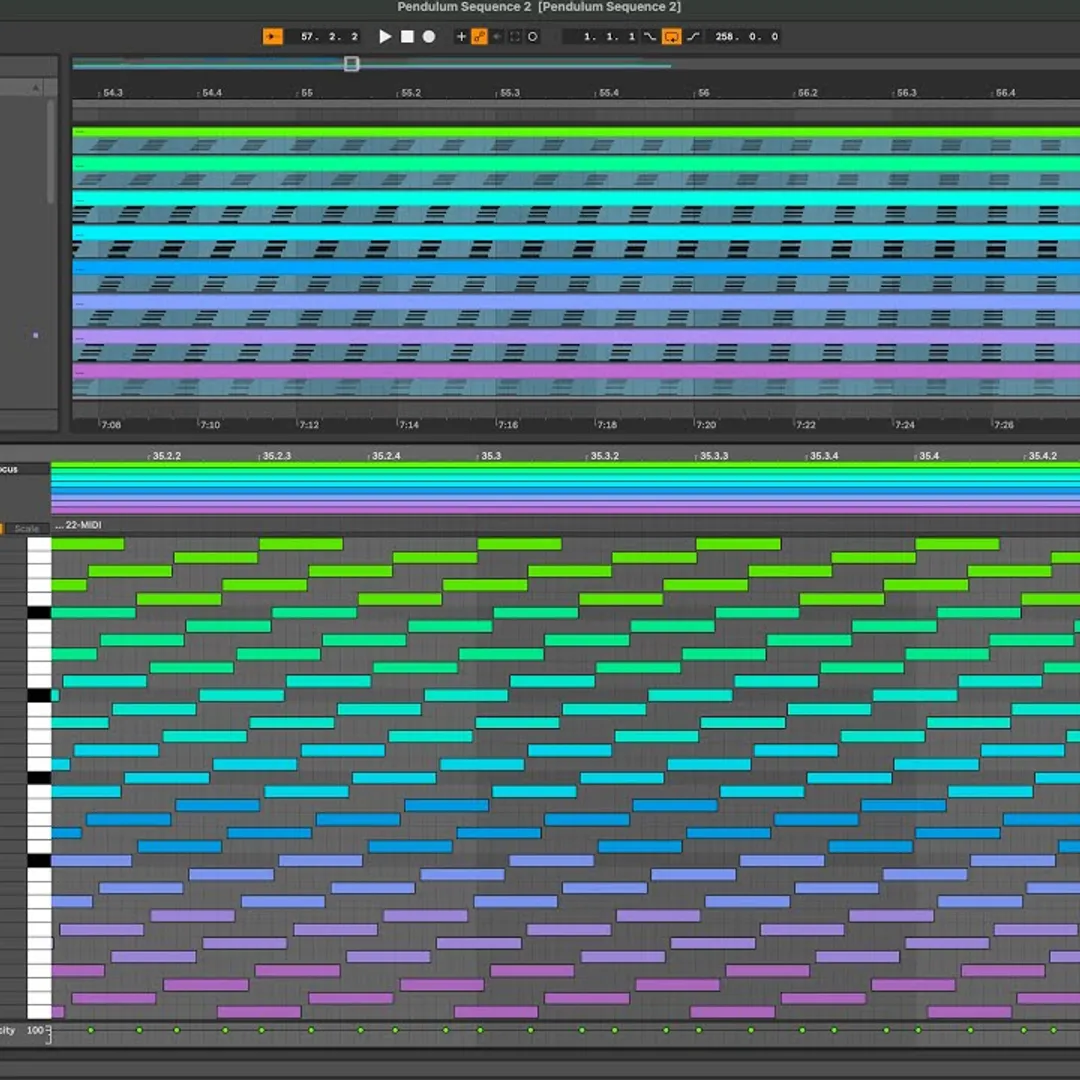Click the Capture MIDI bracket icon
Viewport: 1080px width, 1080px height.
coord(515,37)
